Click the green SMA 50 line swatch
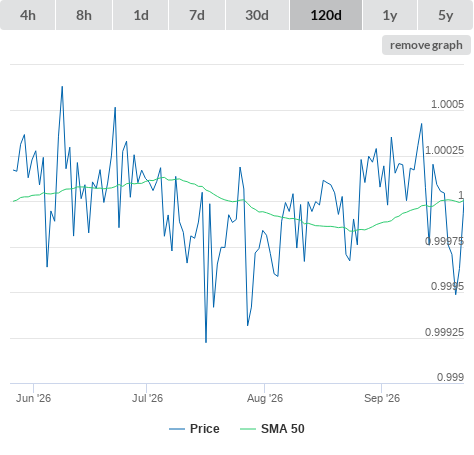Screen dimensions: 474x455 [x=248, y=429]
